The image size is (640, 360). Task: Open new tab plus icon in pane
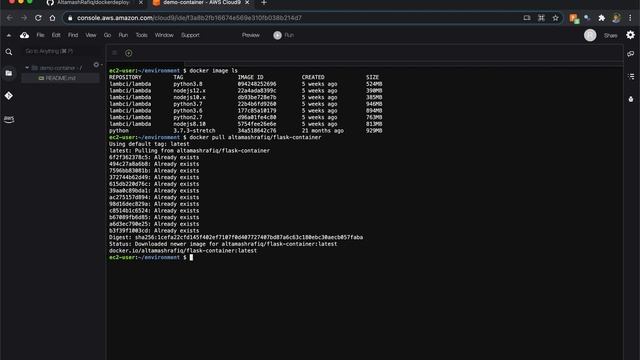129,53
